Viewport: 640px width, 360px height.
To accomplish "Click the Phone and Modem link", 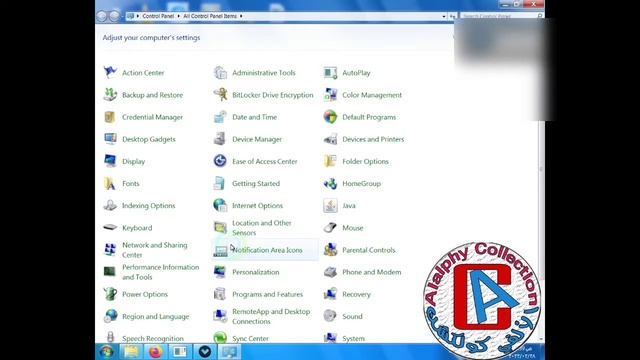I will [x=371, y=272].
